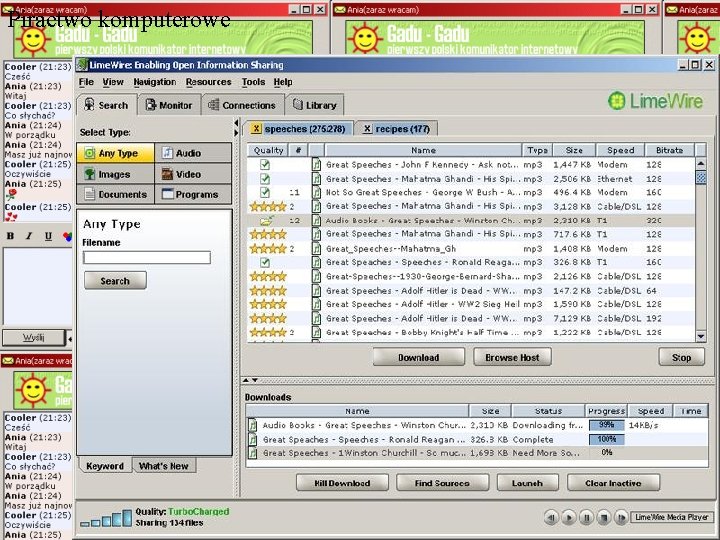Move downloads divider up with arrow
Viewport: 720px width, 540px height.
point(246,380)
